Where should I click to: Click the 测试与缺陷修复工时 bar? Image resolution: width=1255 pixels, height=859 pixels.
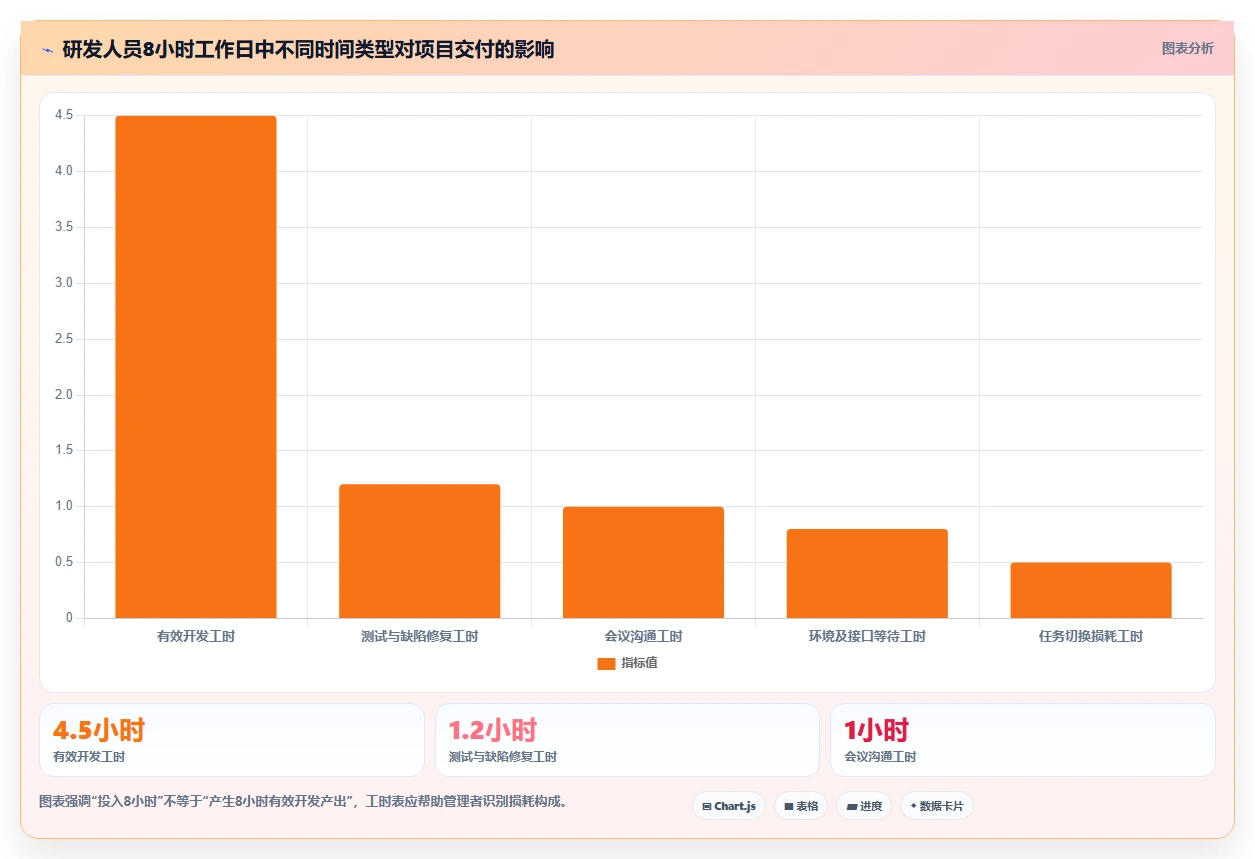coord(419,551)
